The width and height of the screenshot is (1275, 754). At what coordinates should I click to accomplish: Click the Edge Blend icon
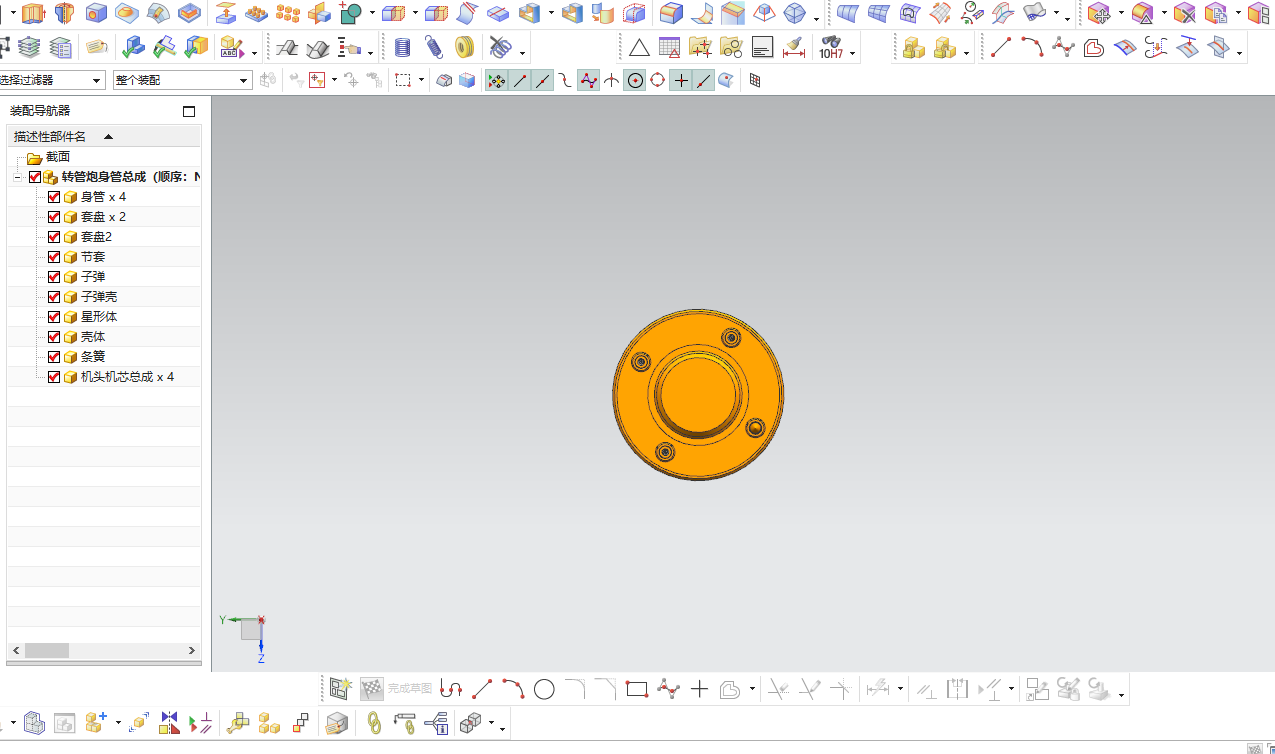672,14
